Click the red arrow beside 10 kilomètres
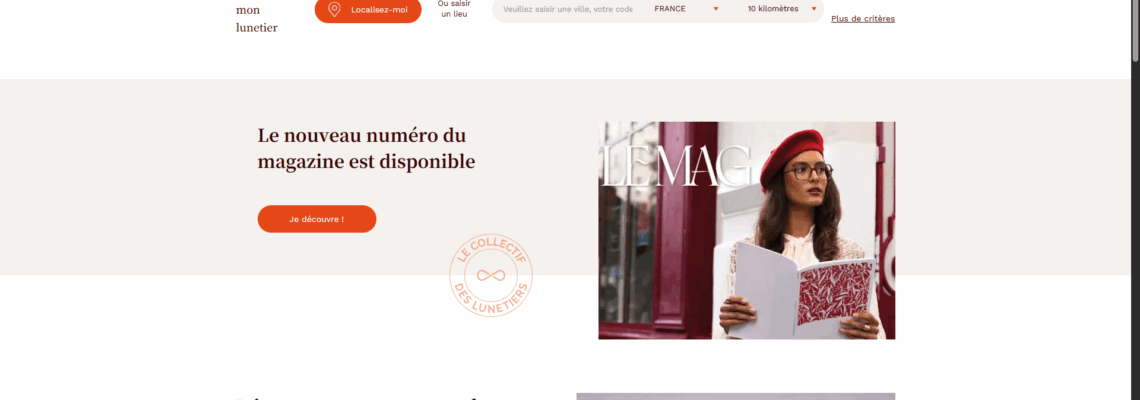Image resolution: width=1140 pixels, height=400 pixels. coord(814,9)
